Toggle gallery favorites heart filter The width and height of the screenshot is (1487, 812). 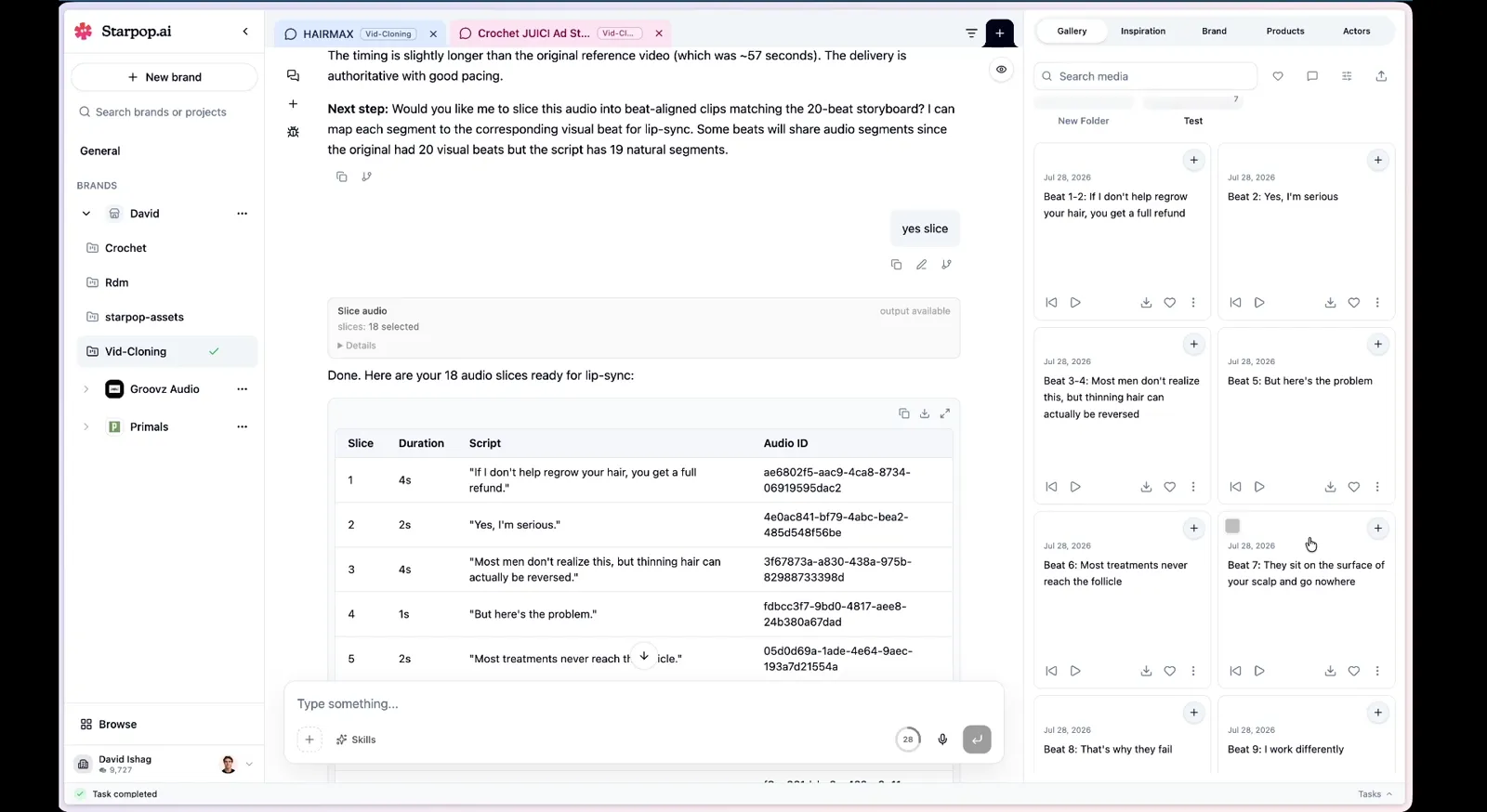pos(1278,76)
